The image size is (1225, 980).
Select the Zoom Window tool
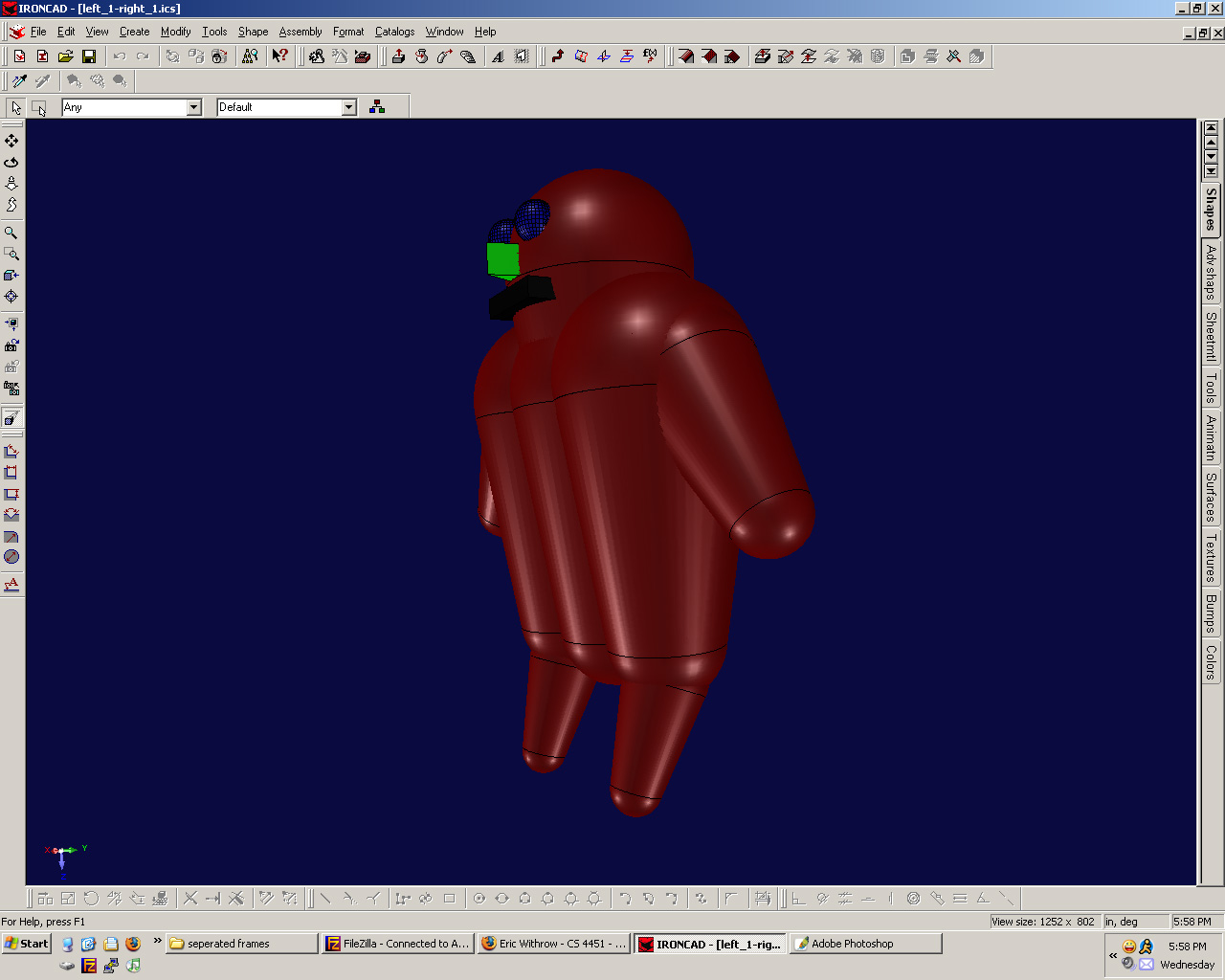coord(11,254)
